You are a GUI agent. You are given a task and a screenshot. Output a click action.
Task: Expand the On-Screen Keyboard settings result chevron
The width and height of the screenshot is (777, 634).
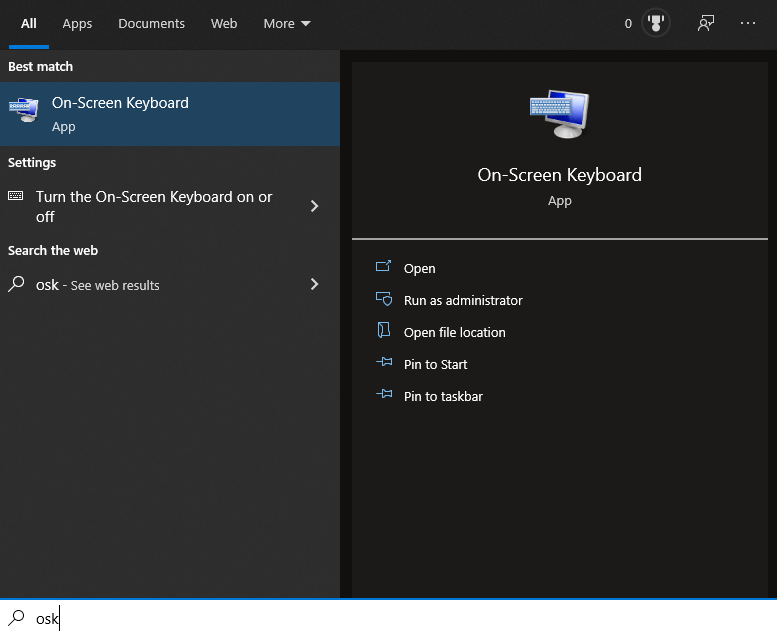pyautogui.click(x=314, y=206)
